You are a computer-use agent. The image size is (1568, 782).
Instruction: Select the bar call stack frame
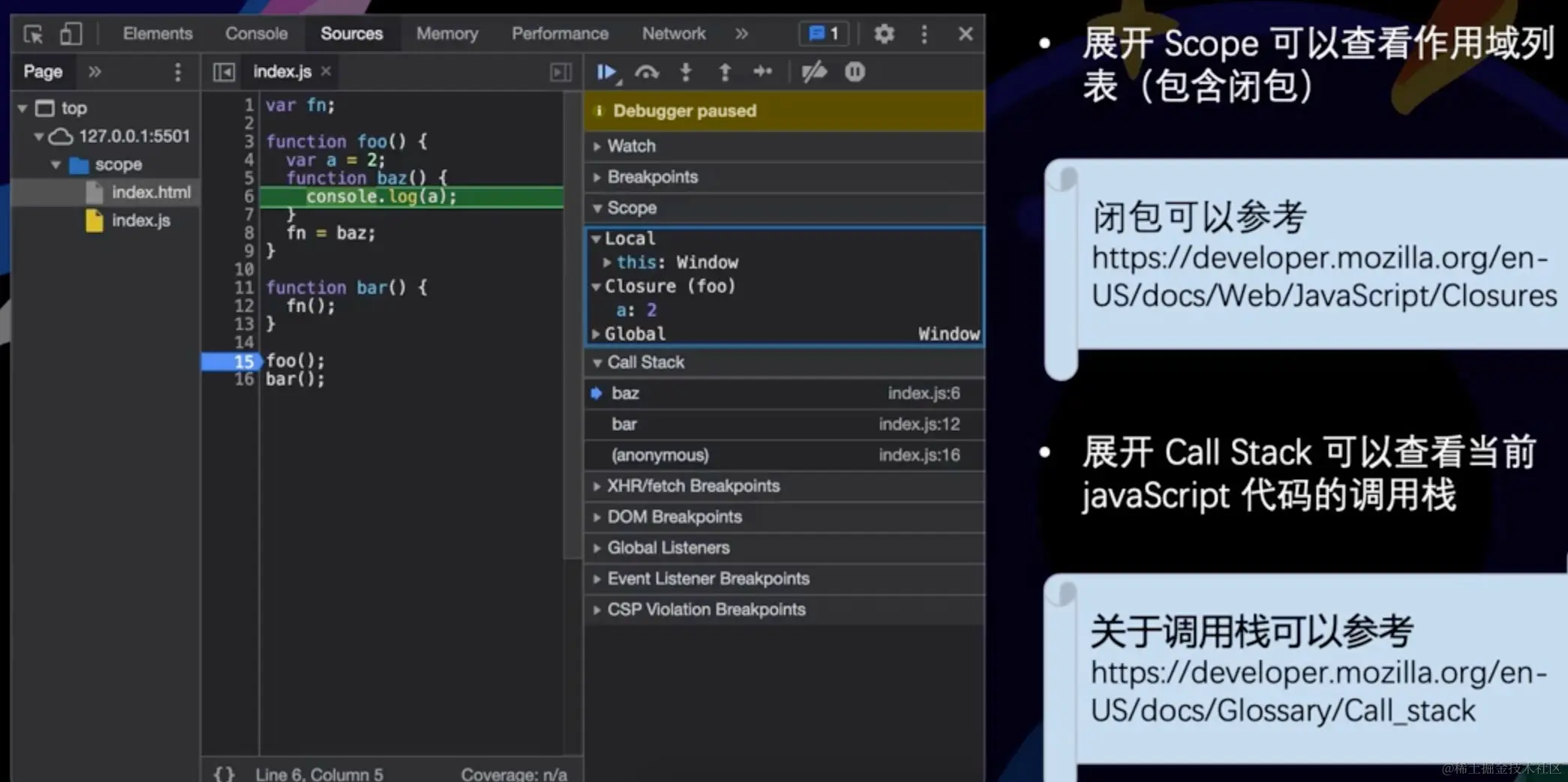coord(784,424)
